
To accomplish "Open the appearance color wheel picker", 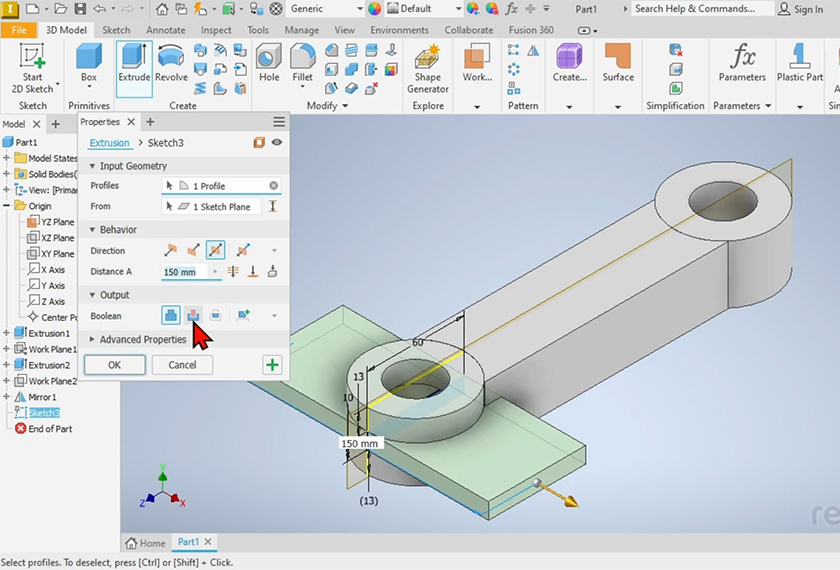I will (374, 9).
